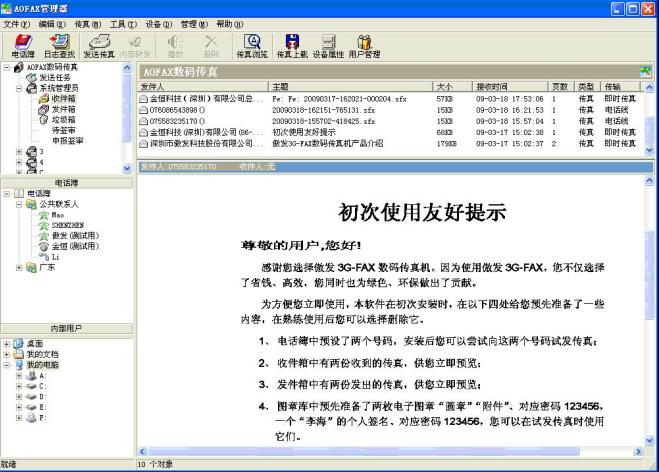
Task: Select the 傲发 (测试用) contact icon
Action: click(x=44, y=236)
